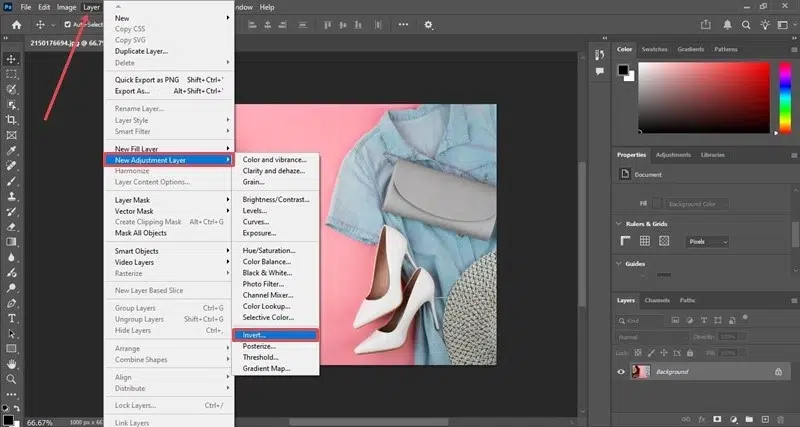Screen dimensions: 800x427
Task: Click the layer Kind search field
Action: coord(640,320)
